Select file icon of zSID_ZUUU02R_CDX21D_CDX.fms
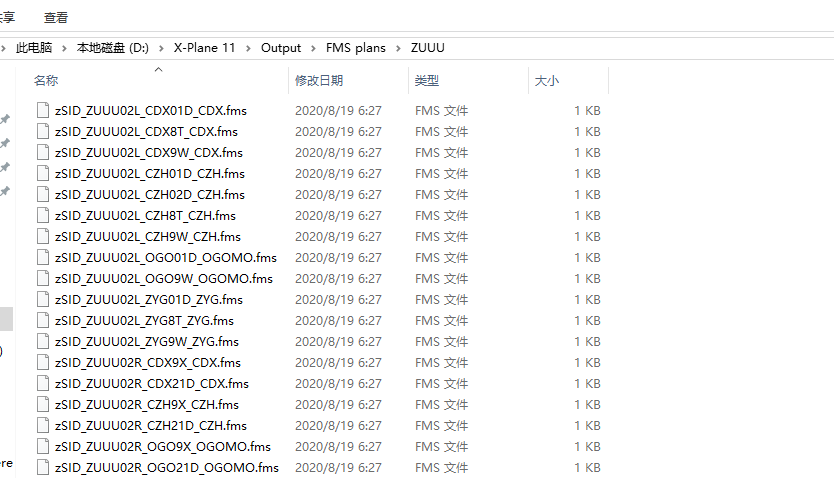Viewport: 834px width, 478px height. (43, 383)
